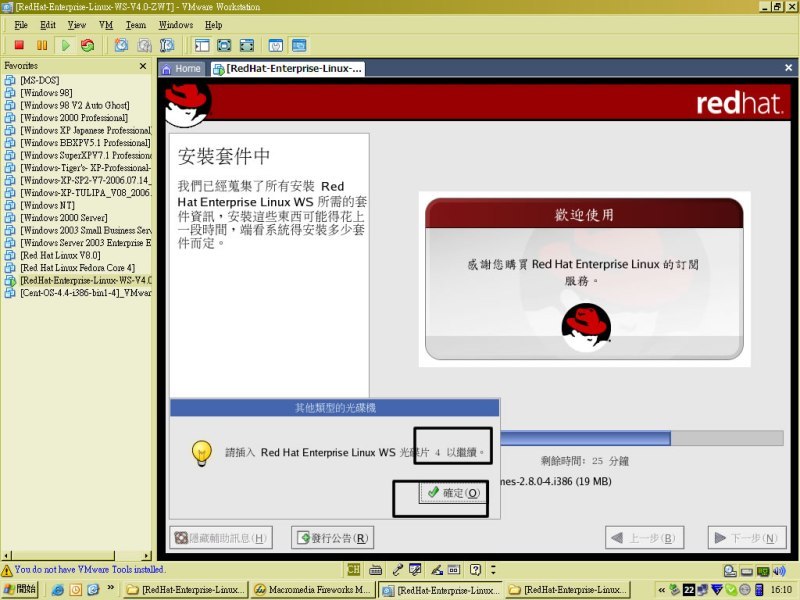Open the View menu
This screenshot has width=800, height=600.
pyautogui.click(x=77, y=25)
